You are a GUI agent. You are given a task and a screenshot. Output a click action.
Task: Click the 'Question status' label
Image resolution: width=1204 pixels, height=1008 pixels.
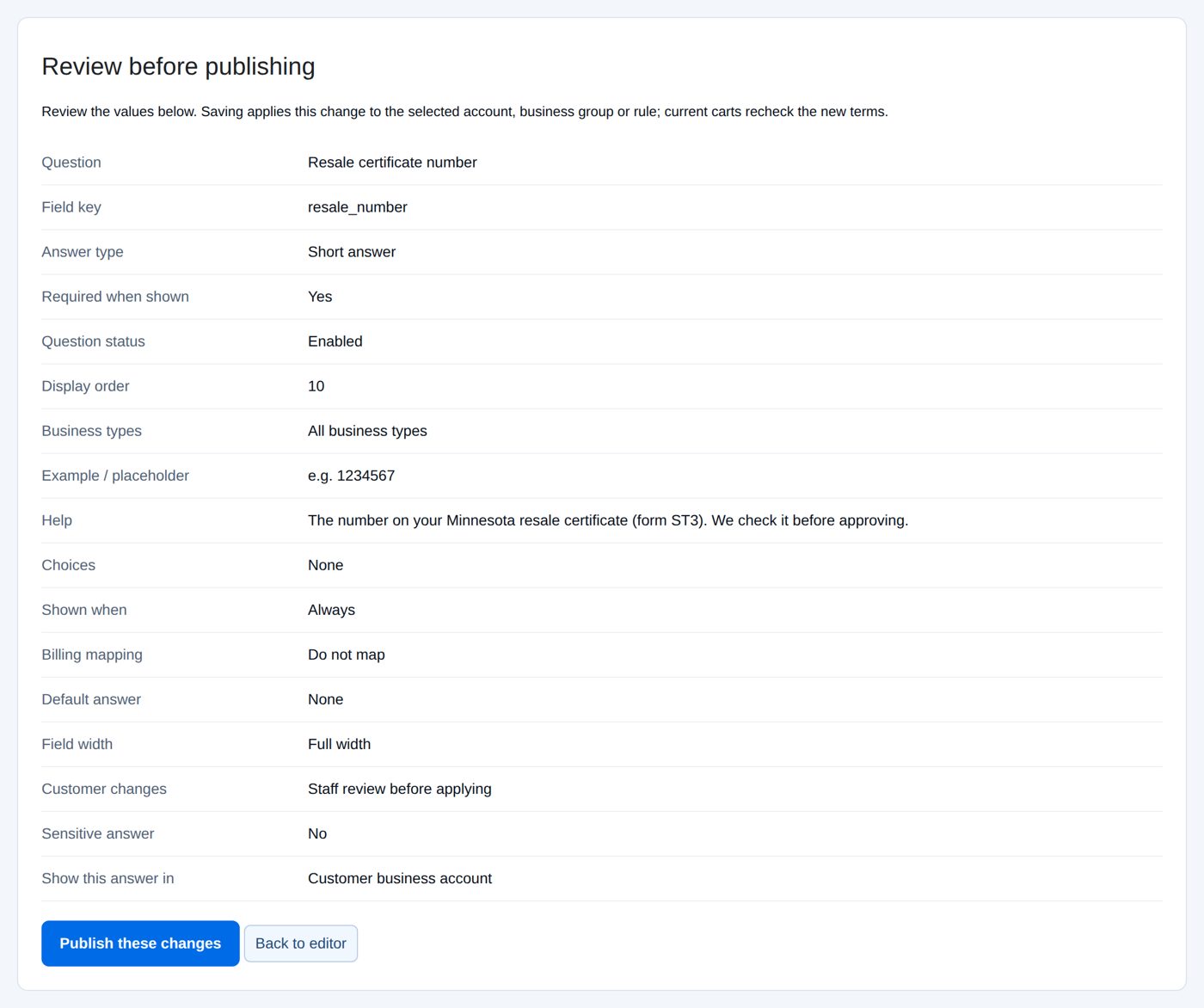(93, 341)
